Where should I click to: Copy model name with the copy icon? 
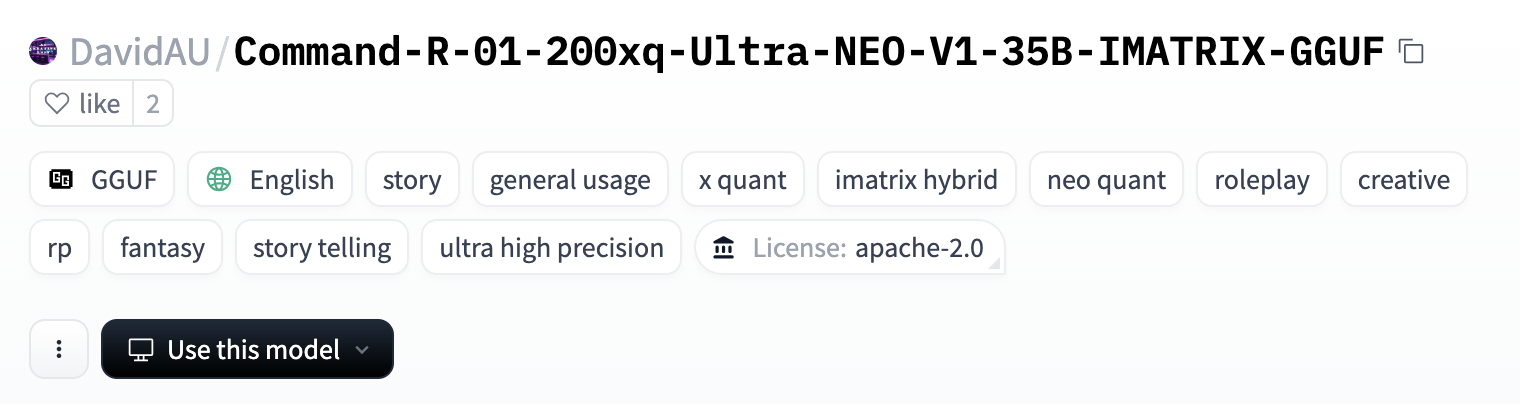[1411, 51]
